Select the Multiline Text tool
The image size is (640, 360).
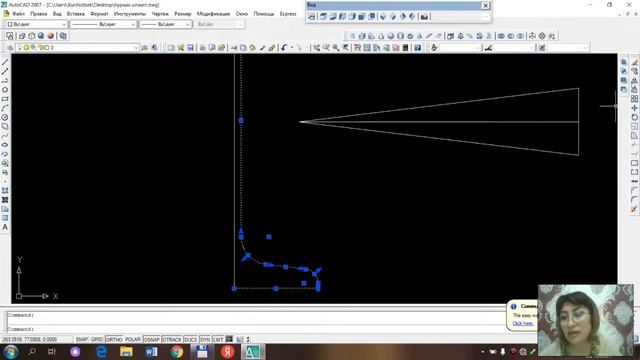pos(5,227)
